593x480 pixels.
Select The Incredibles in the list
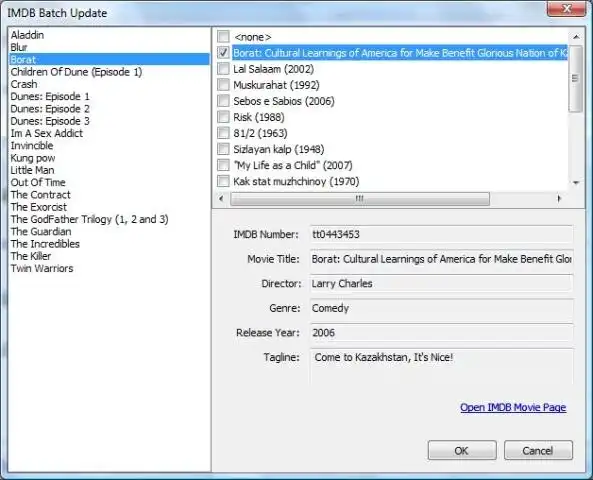click(x=45, y=244)
